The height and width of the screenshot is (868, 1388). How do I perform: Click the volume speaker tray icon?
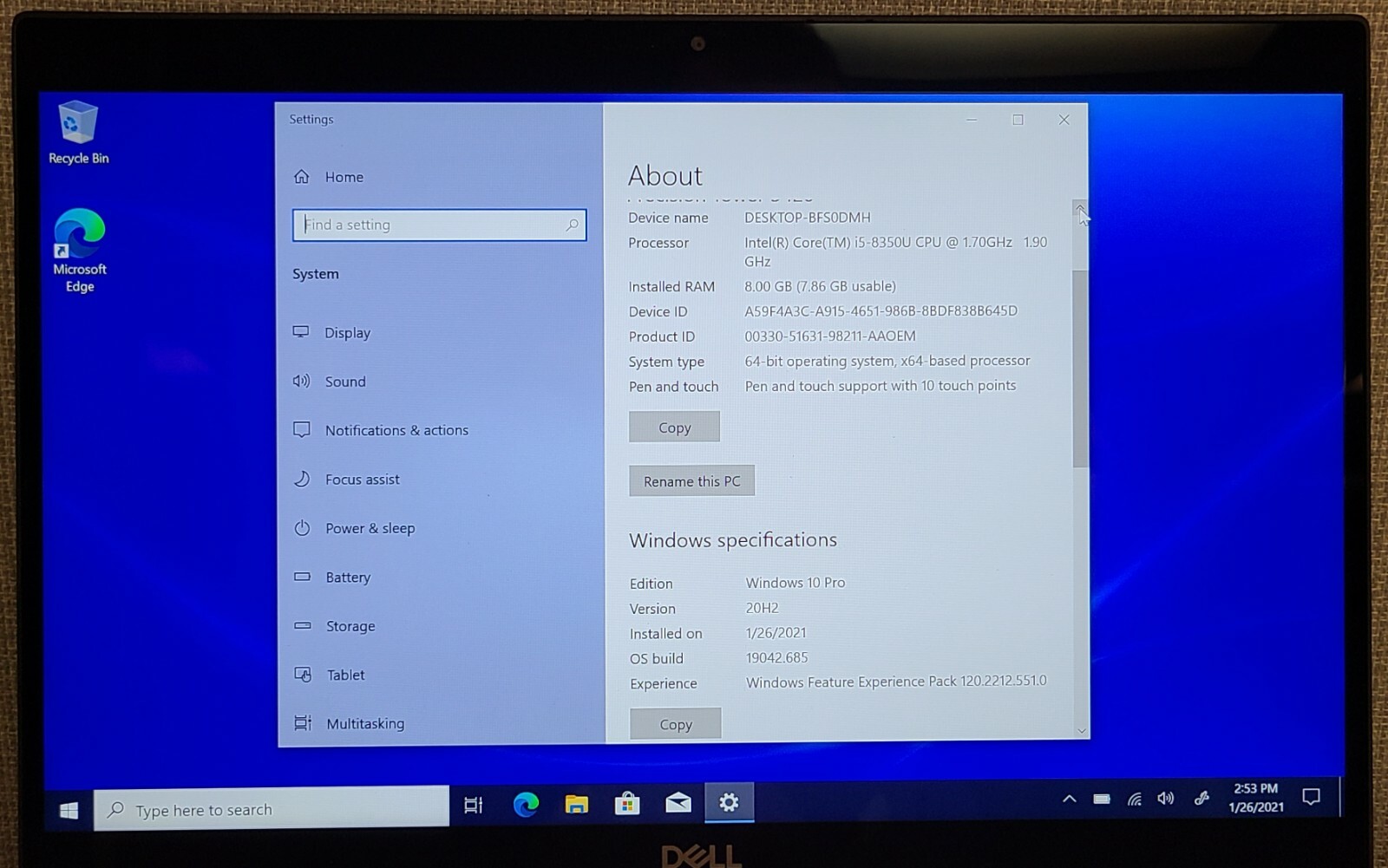pyautogui.click(x=1166, y=798)
